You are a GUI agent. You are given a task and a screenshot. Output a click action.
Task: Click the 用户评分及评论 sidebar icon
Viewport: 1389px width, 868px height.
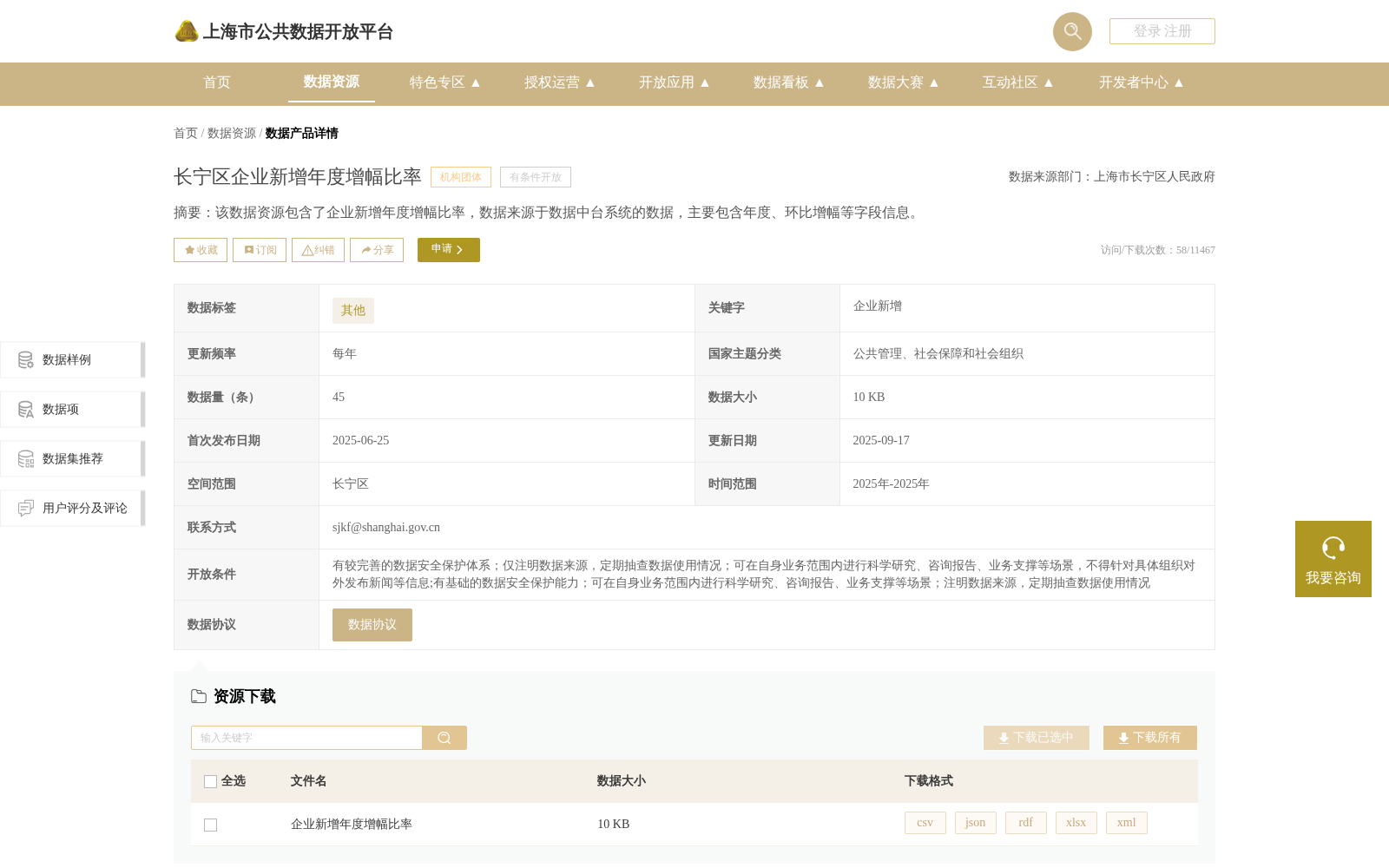coord(26,509)
